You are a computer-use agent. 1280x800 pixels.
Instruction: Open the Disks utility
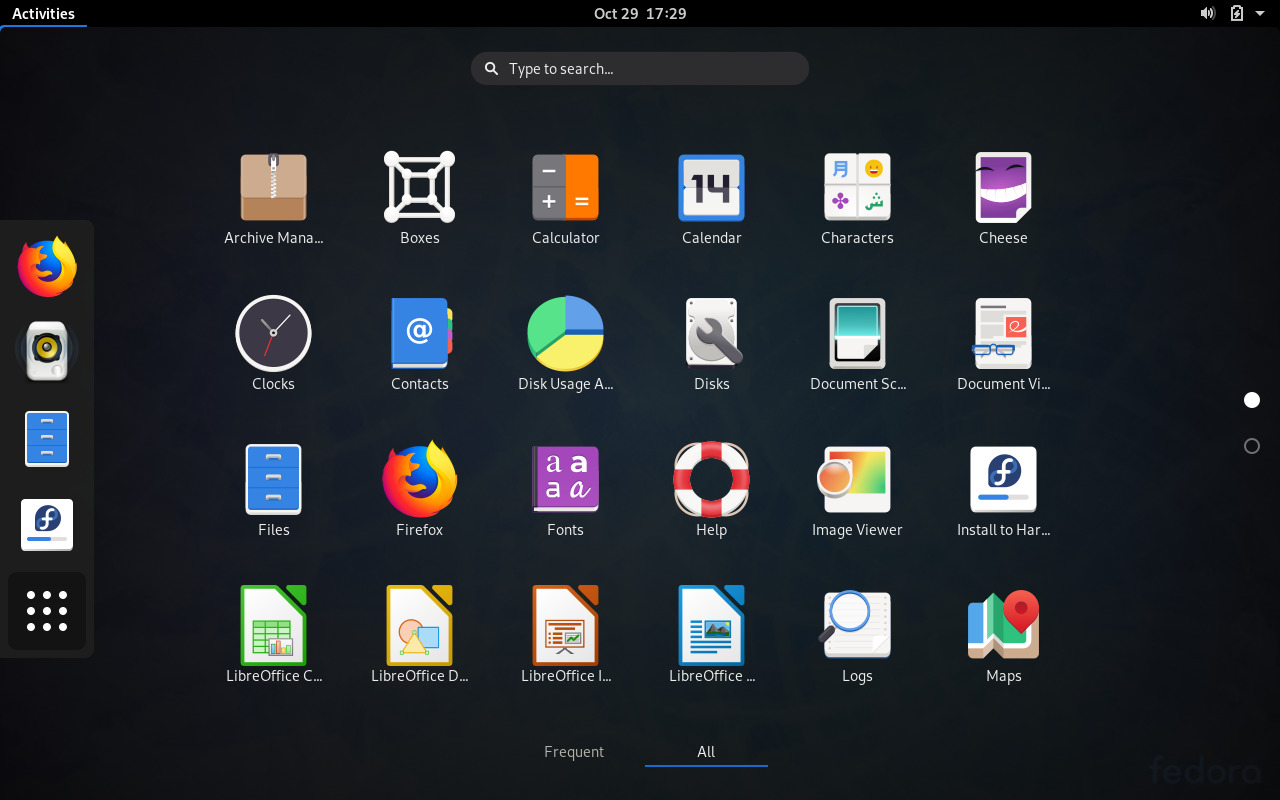(x=711, y=333)
